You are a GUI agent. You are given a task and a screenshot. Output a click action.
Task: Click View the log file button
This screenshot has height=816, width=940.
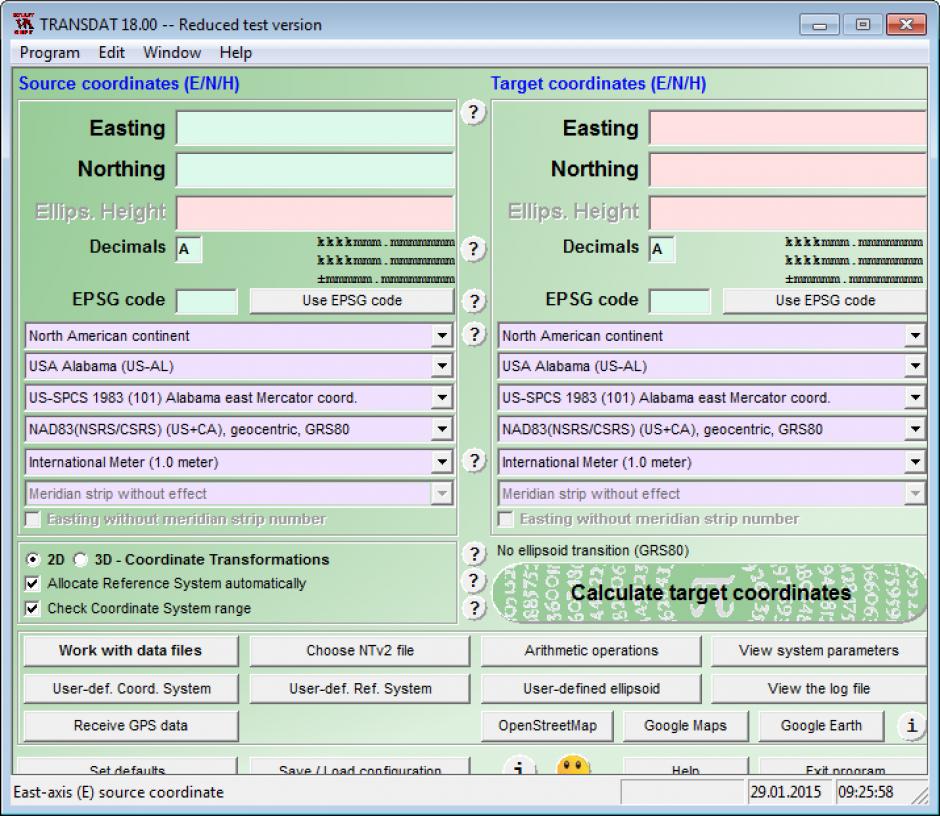tap(819, 688)
